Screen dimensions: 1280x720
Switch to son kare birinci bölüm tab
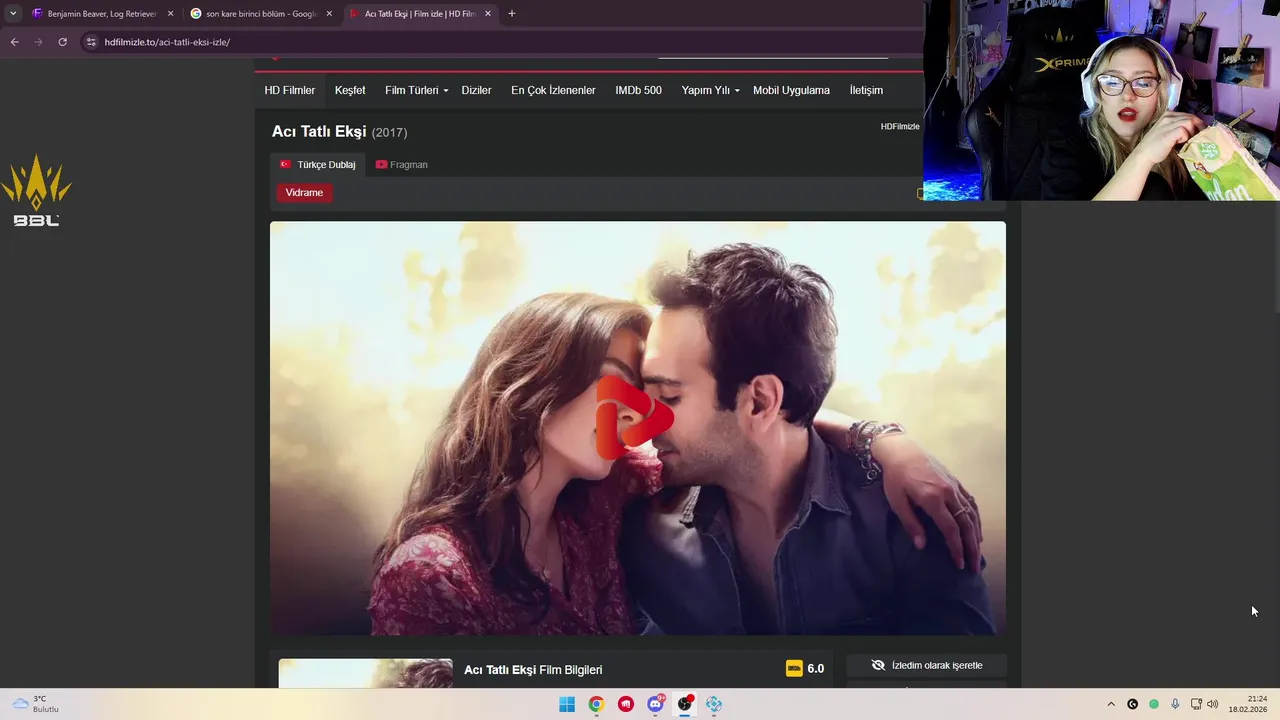pos(261,14)
